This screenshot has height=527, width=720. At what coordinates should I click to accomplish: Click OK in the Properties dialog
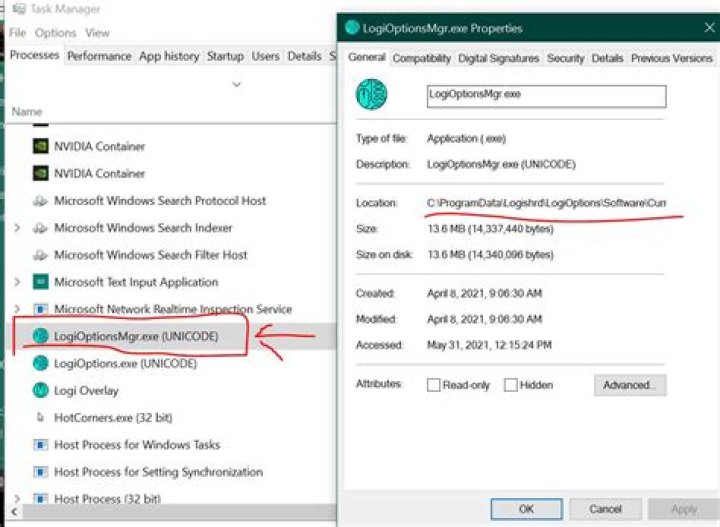(526, 509)
